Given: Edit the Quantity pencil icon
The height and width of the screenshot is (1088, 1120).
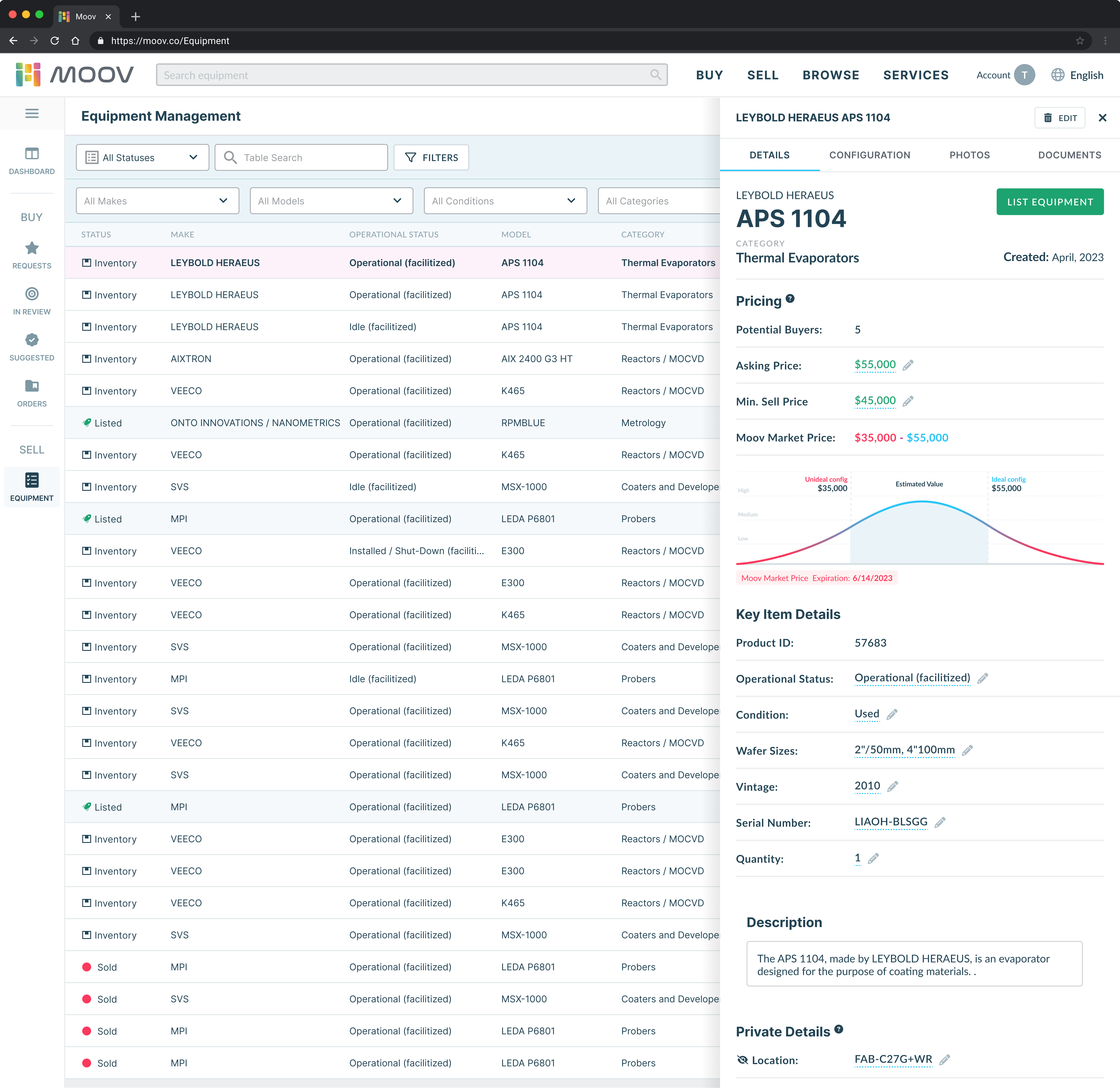Looking at the screenshot, I should [873, 859].
